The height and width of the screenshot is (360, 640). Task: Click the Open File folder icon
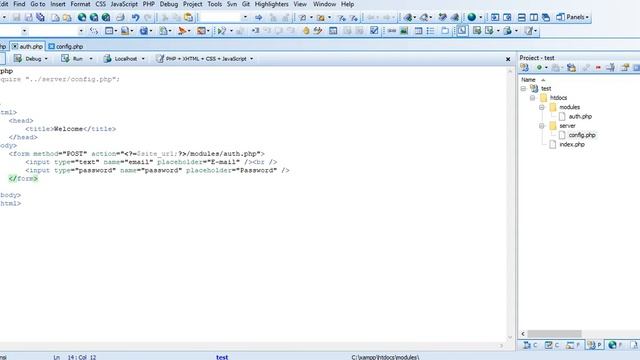coord(67,17)
